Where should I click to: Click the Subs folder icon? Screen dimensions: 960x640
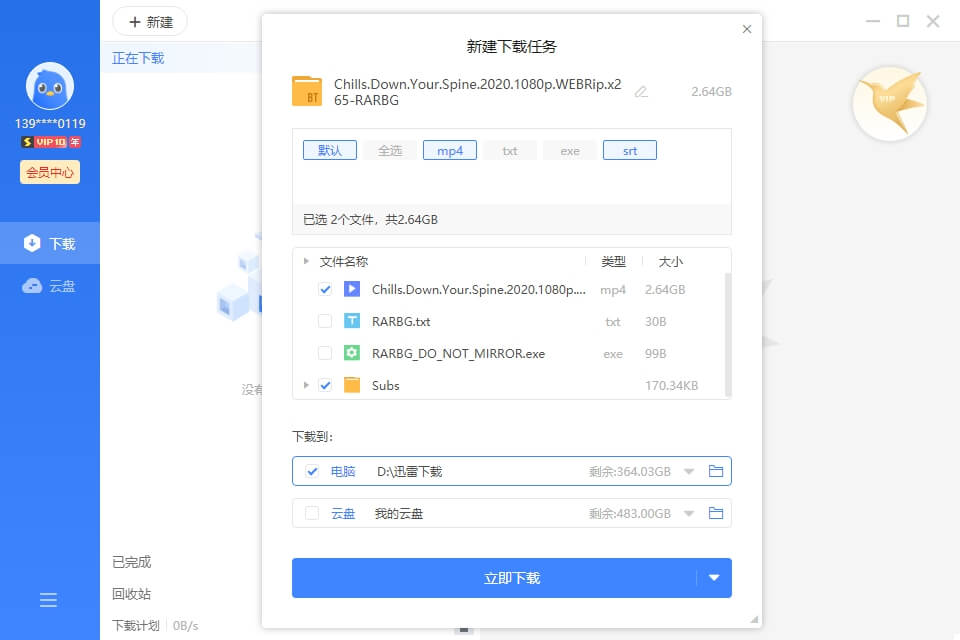click(351, 385)
